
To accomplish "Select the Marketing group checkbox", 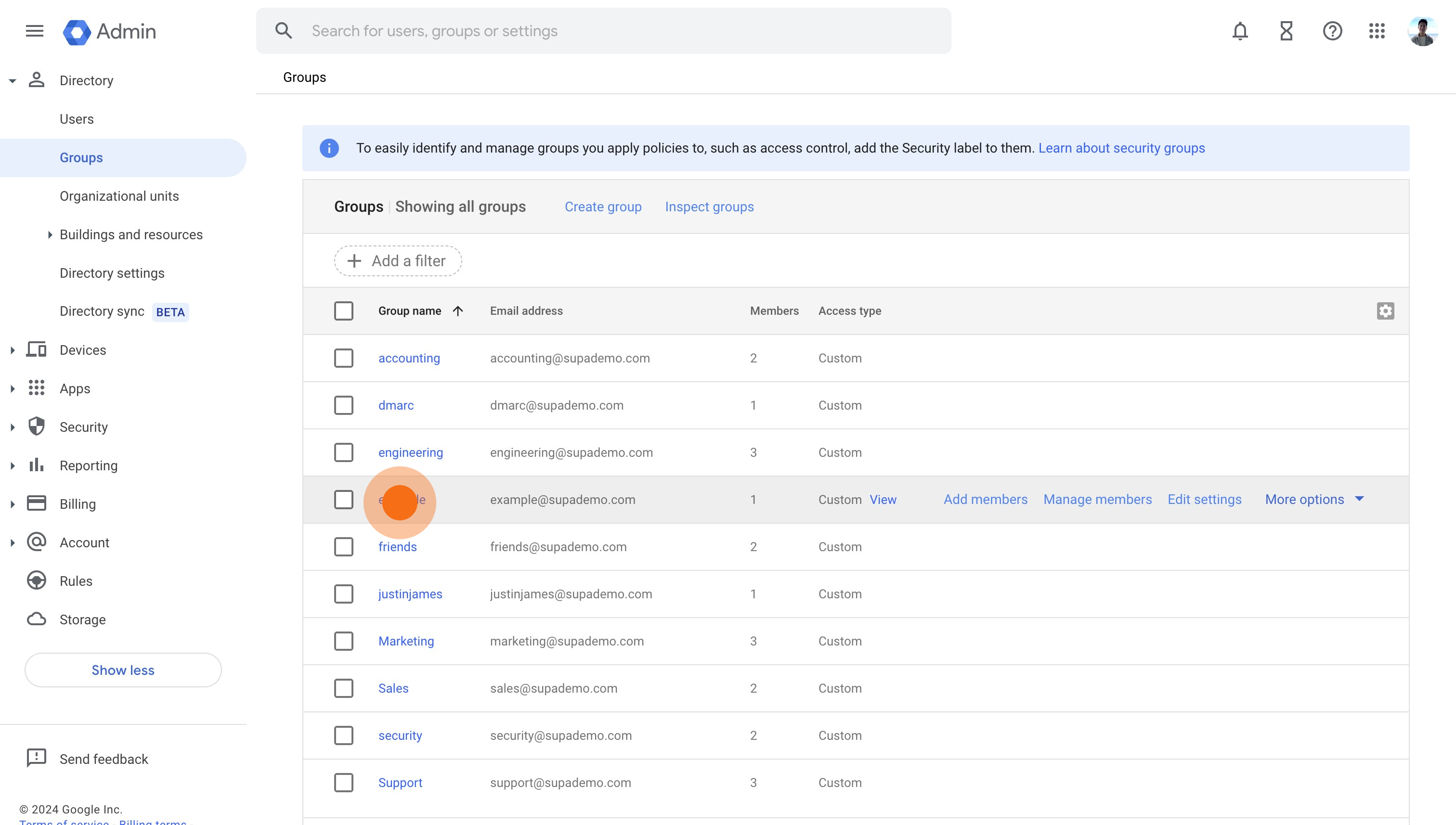I will click(x=343, y=641).
